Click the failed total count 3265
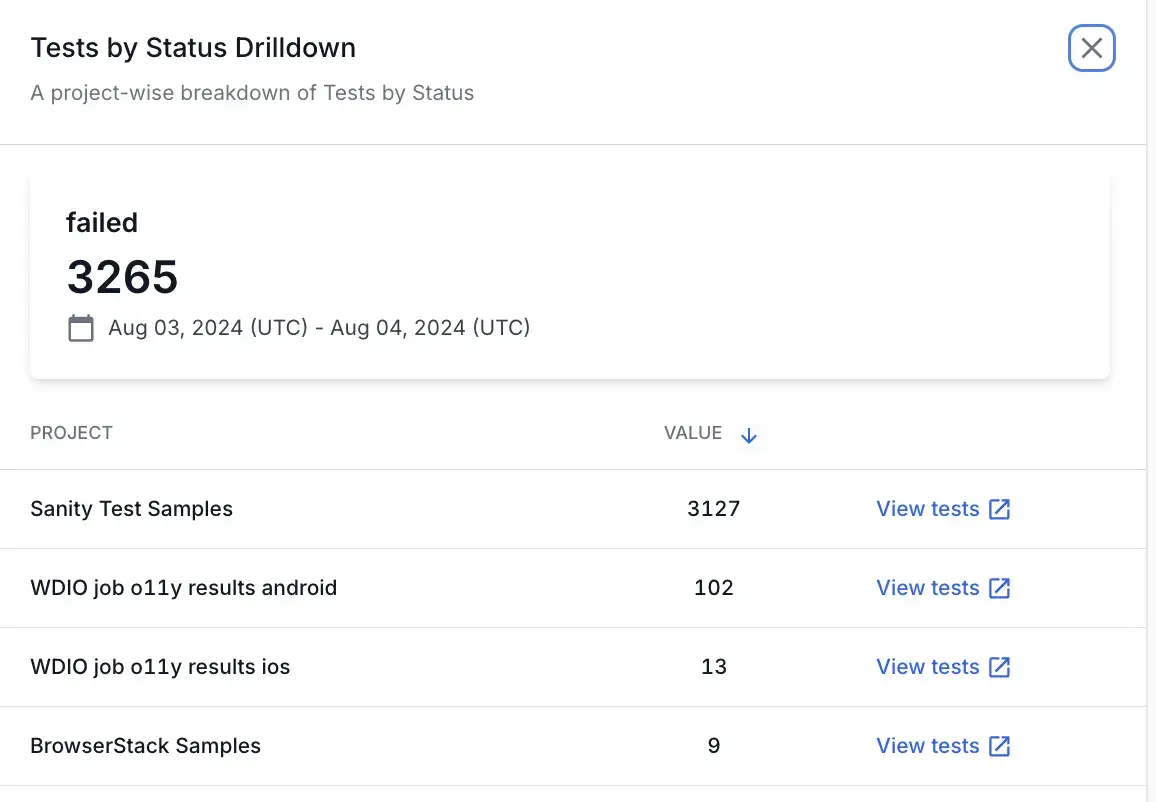This screenshot has width=1156, height=802. click(x=122, y=277)
